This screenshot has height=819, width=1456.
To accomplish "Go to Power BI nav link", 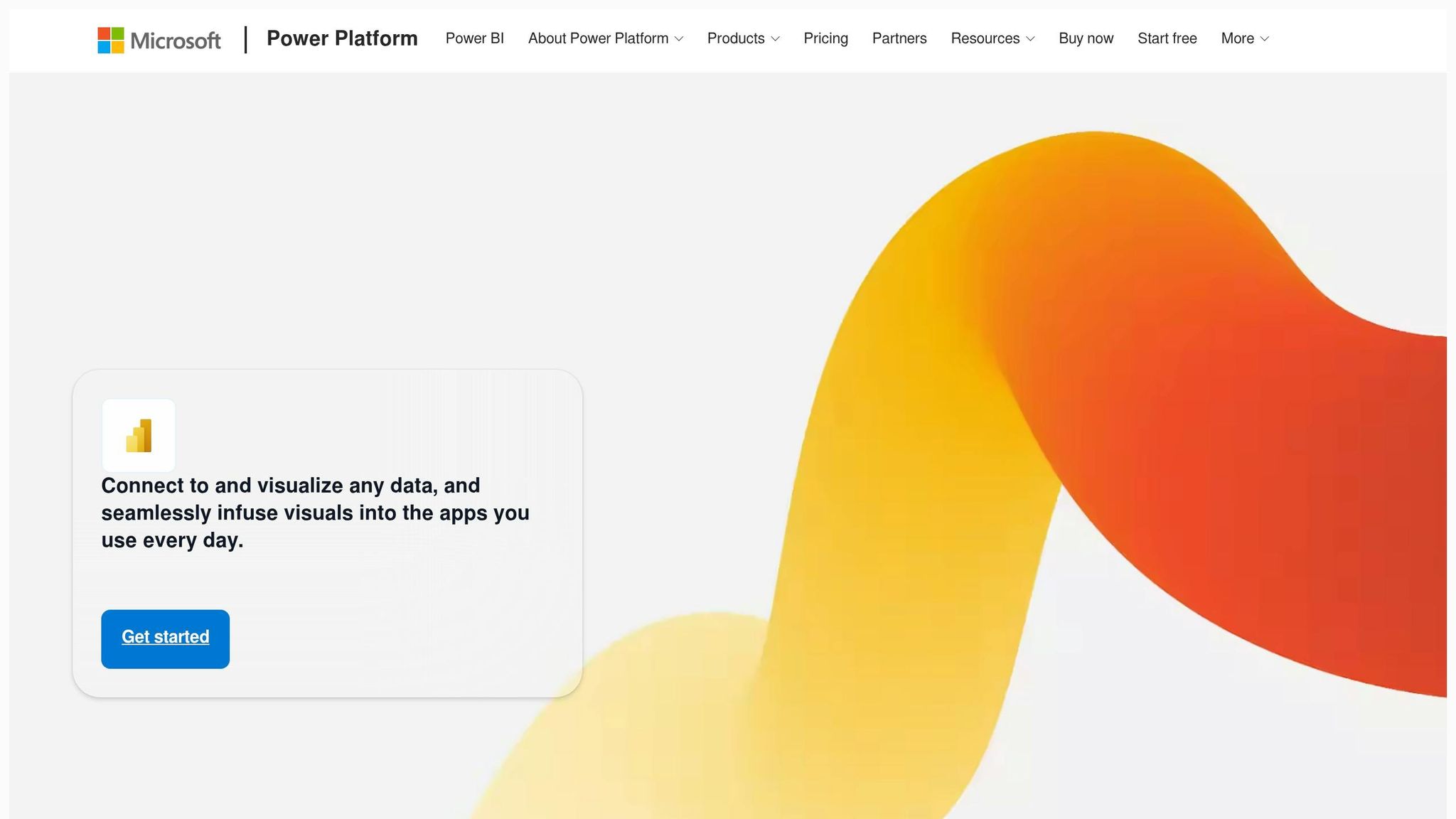I will [x=475, y=38].
